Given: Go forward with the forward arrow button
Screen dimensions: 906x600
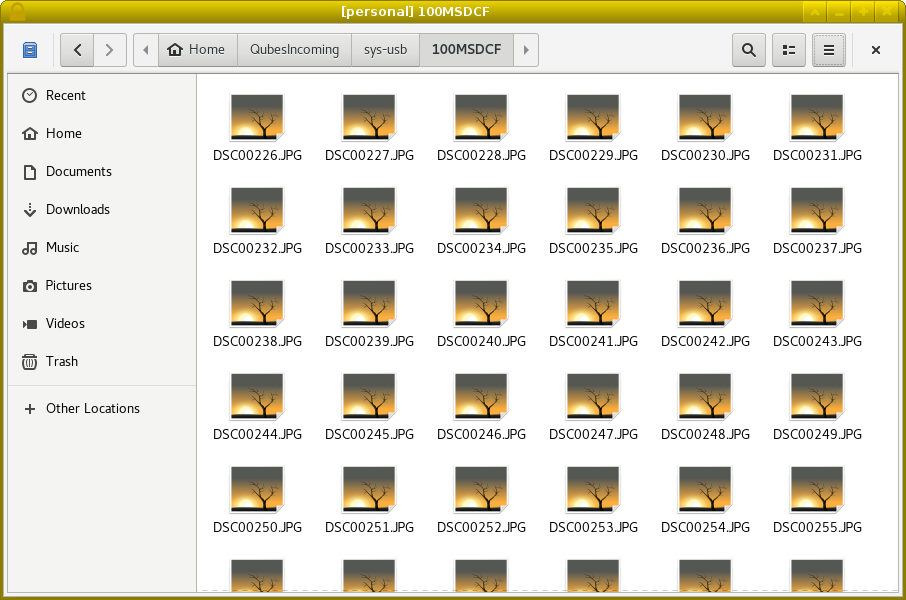Looking at the screenshot, I should click(x=110, y=50).
